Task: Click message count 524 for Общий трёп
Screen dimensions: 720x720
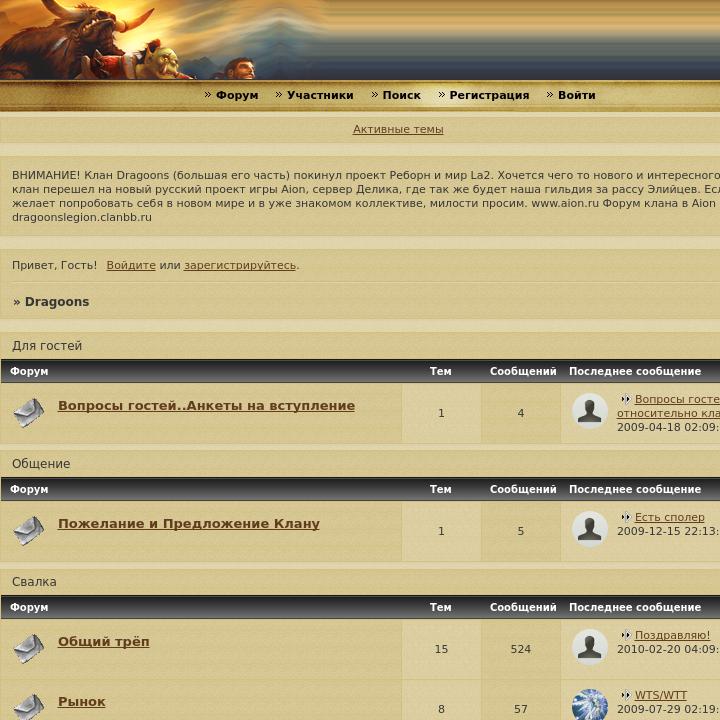Action: pos(521,649)
